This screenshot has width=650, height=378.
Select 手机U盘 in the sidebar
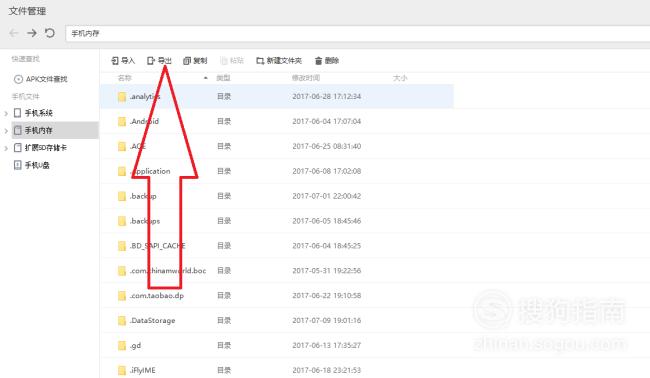point(37,165)
